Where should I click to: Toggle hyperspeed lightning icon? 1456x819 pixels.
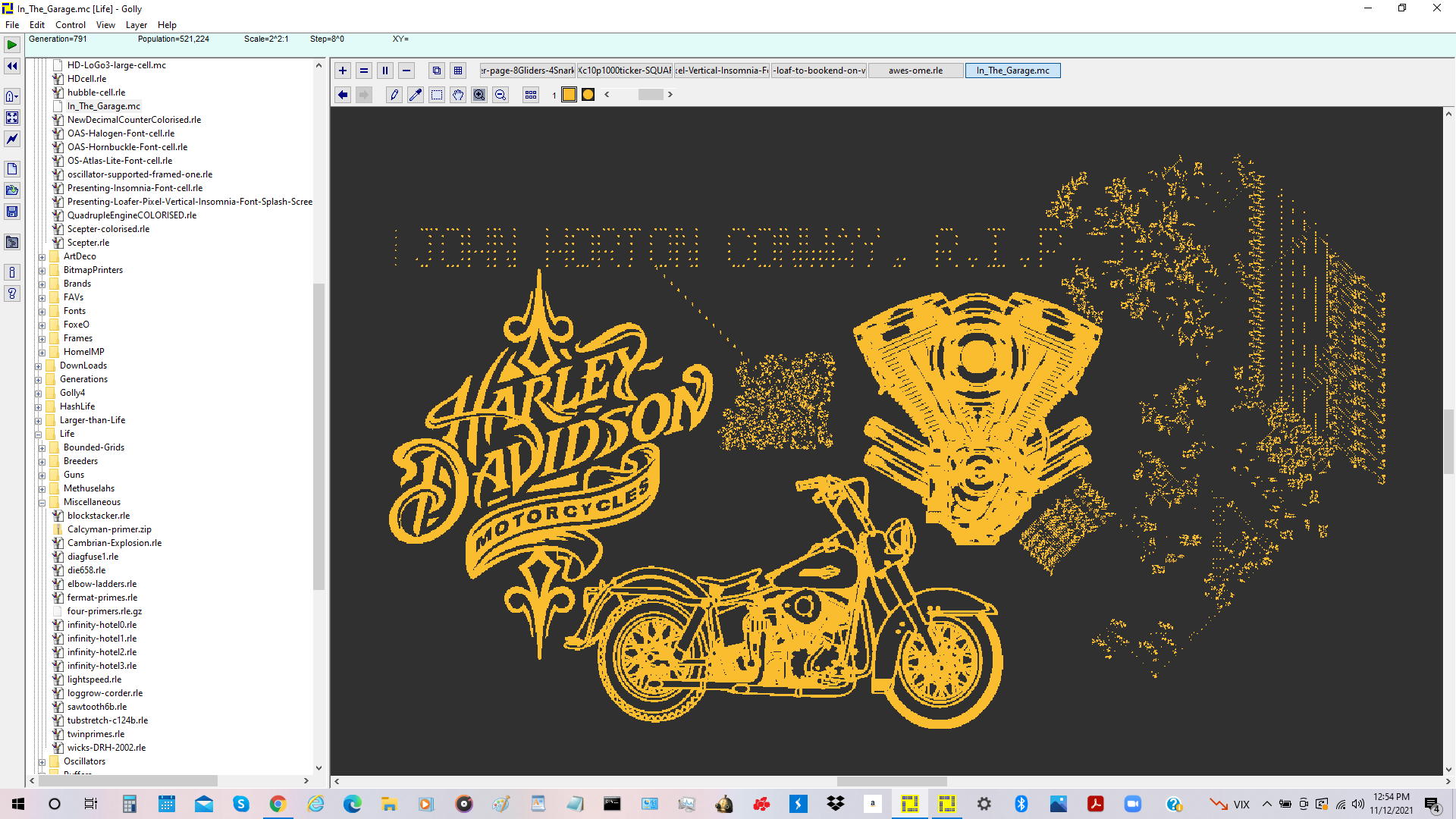(12, 139)
